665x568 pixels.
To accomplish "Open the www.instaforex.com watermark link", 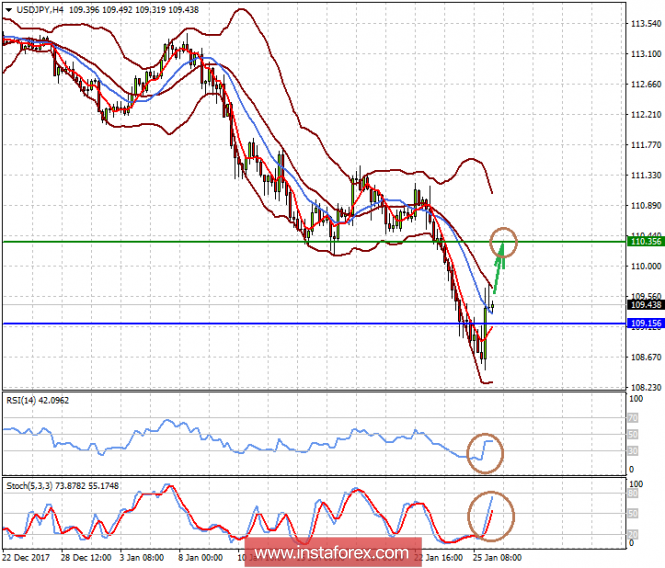I will click(331, 552).
